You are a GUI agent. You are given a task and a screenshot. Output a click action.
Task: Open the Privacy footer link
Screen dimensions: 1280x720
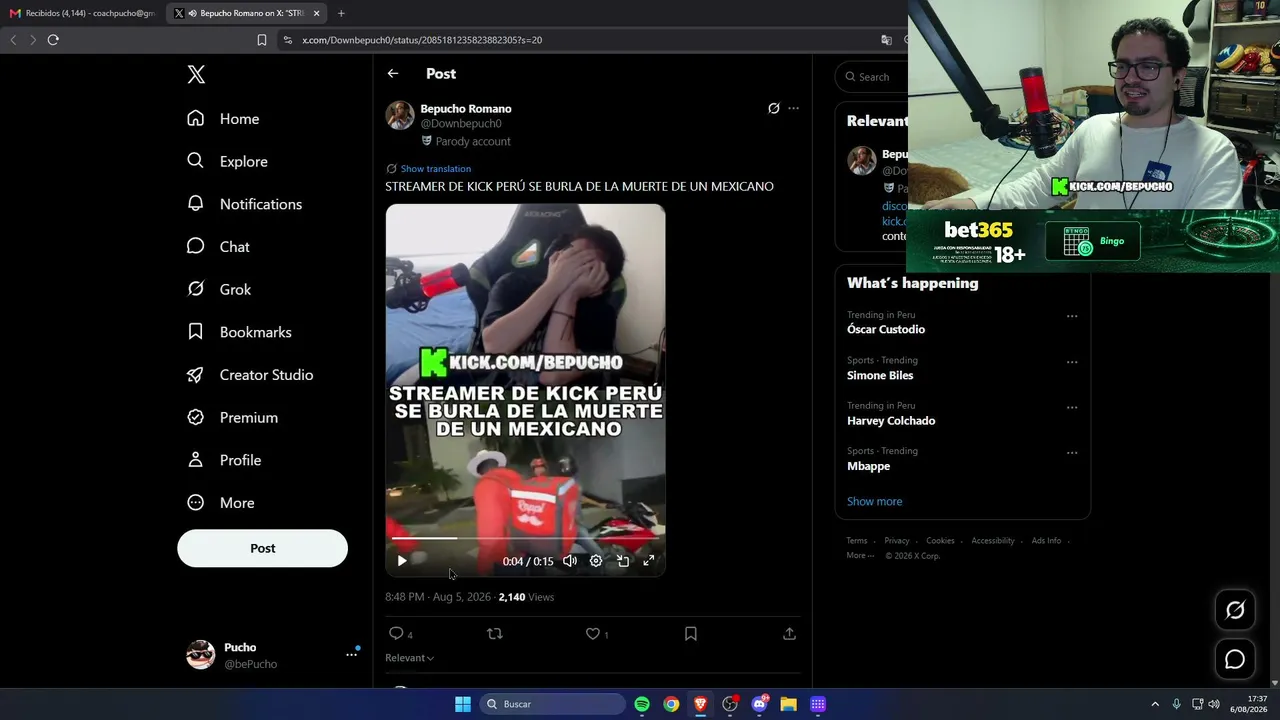coord(897,541)
